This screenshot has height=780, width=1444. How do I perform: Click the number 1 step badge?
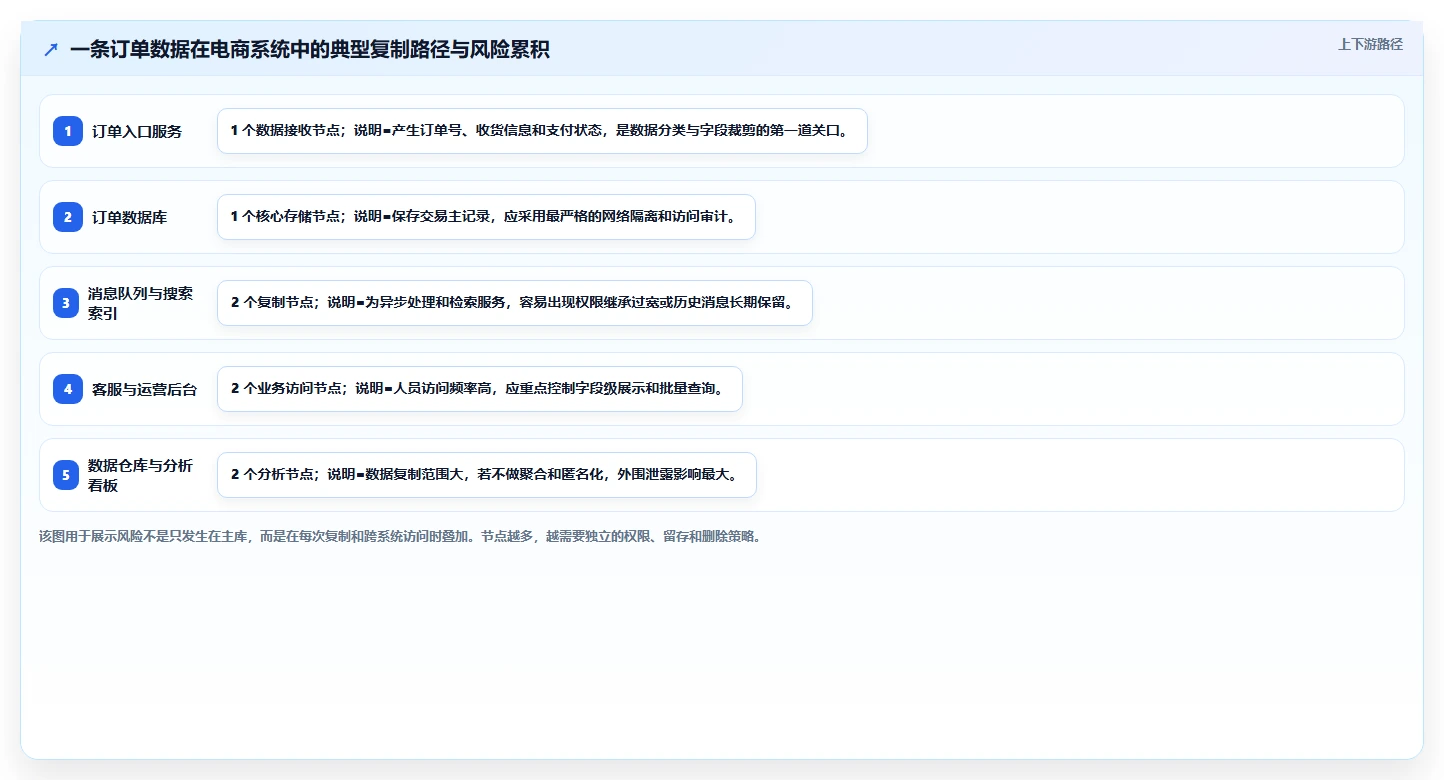[x=68, y=131]
